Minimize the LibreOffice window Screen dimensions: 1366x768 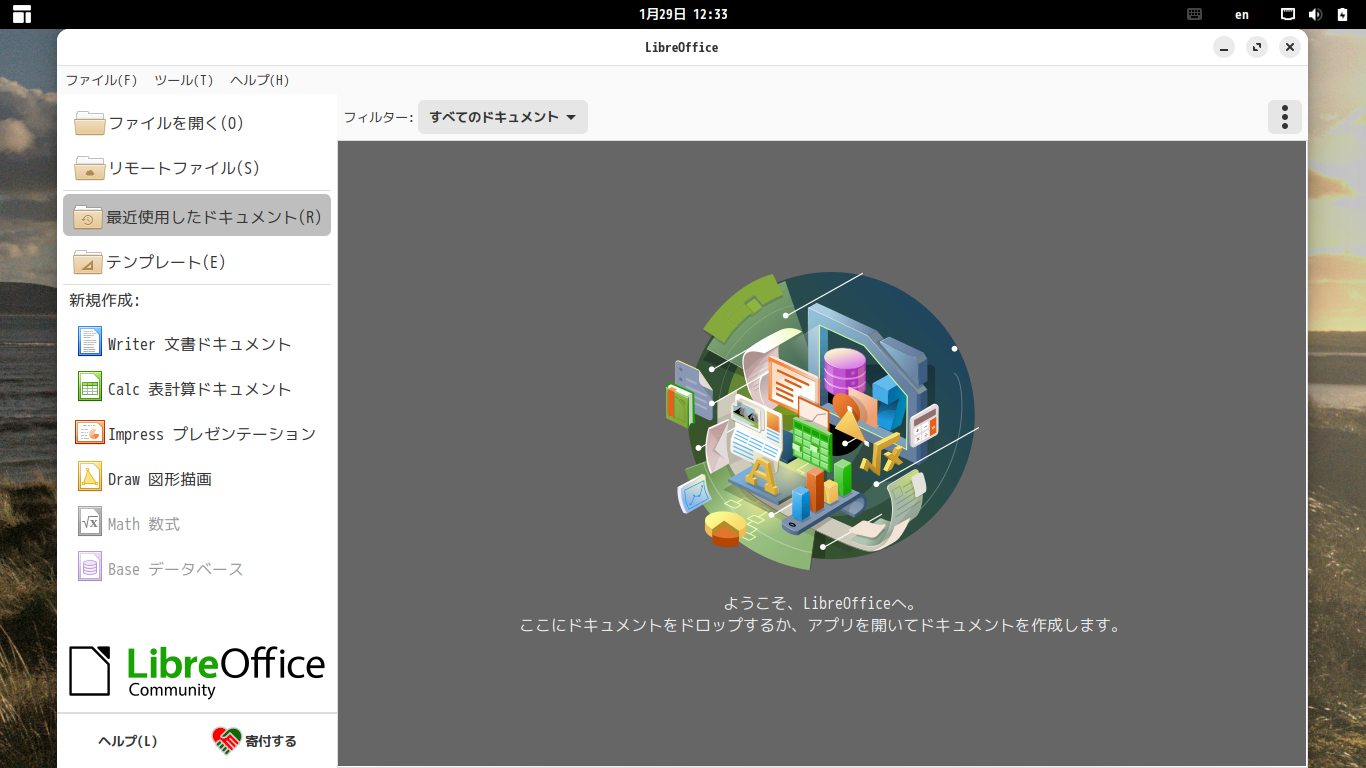[x=1225, y=47]
